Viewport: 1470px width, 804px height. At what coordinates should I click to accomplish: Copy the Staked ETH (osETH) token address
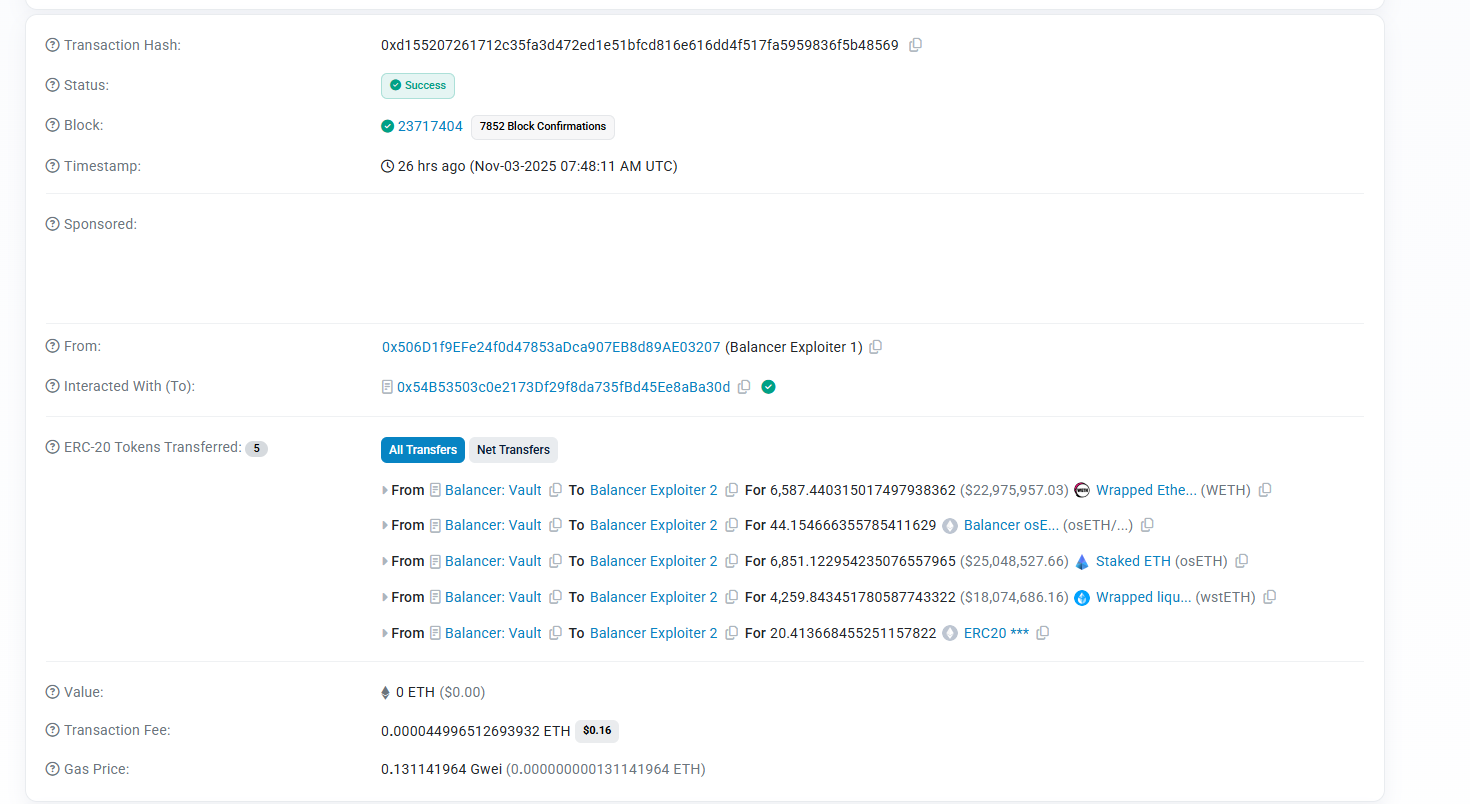click(1242, 561)
